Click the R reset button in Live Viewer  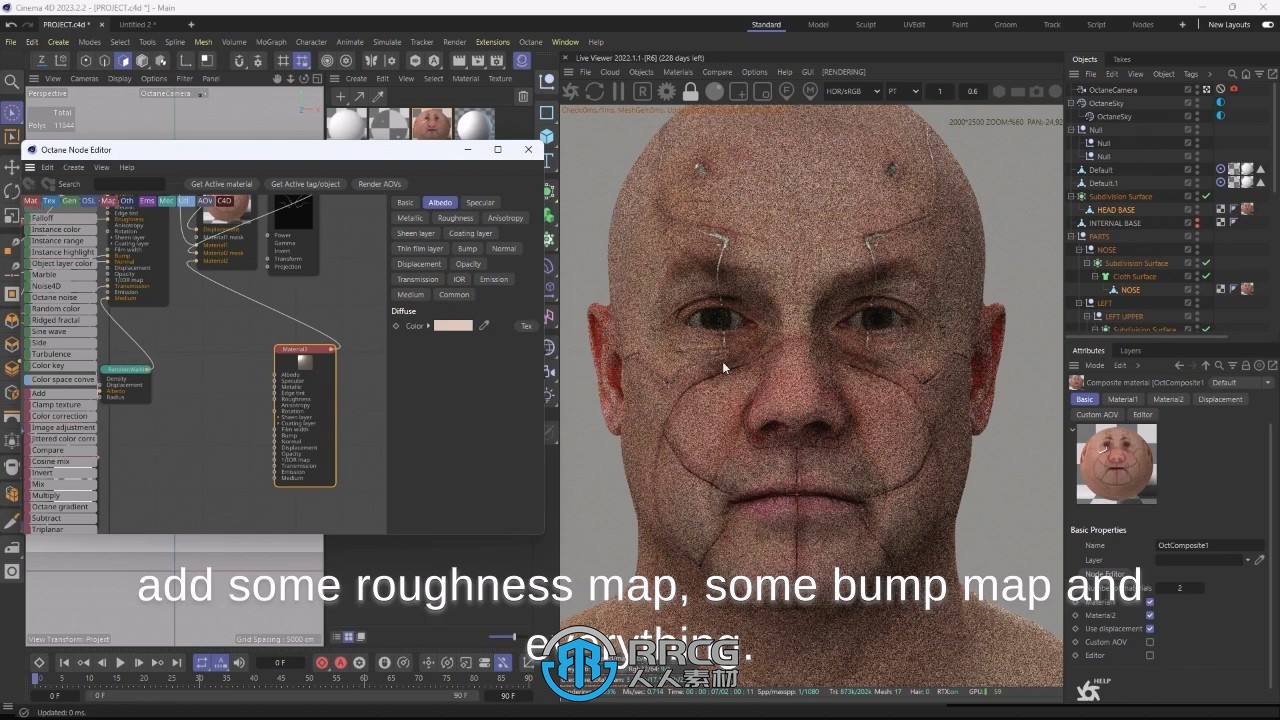(642, 91)
